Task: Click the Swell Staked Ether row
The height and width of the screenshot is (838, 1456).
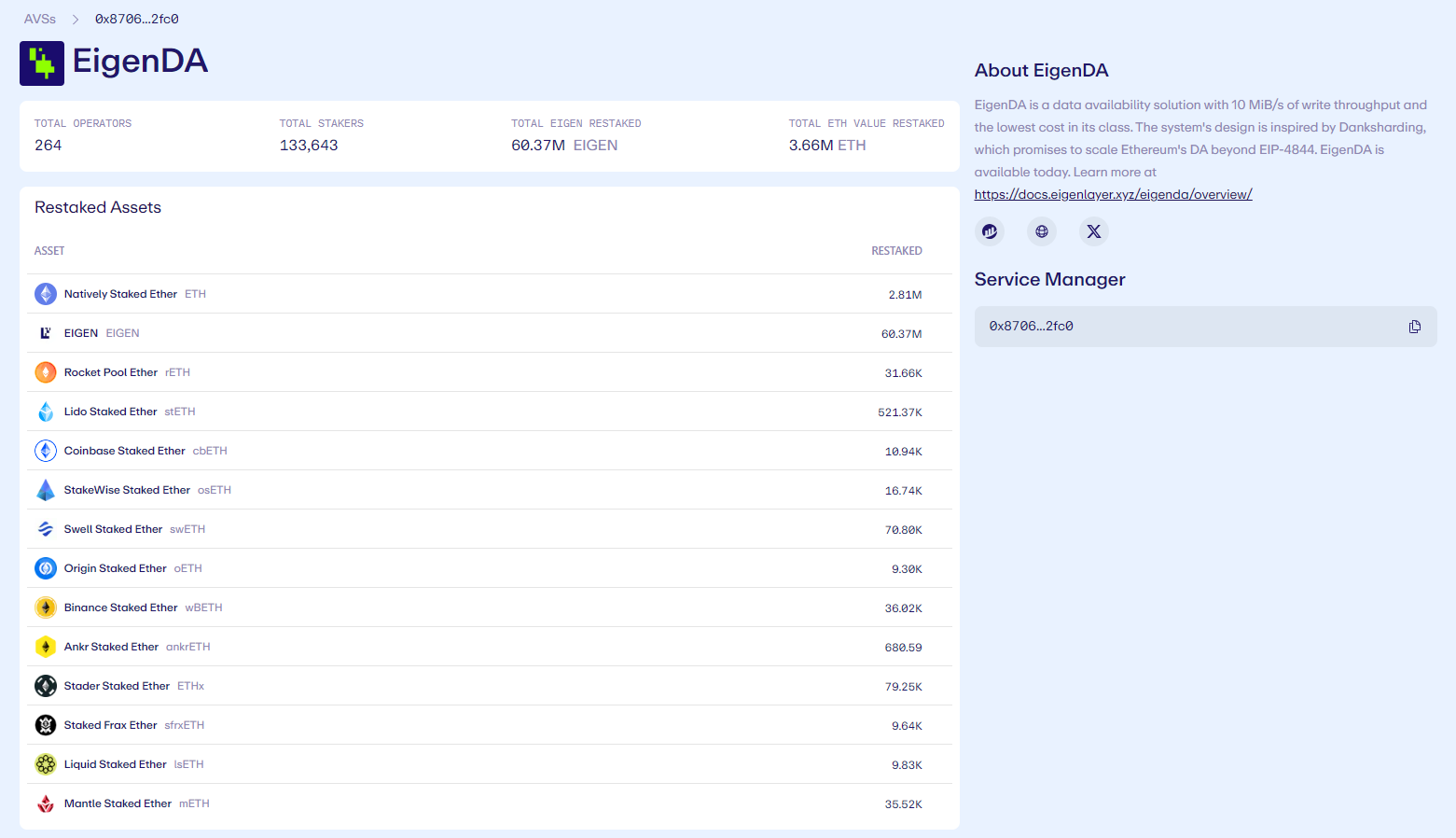Action: click(489, 529)
